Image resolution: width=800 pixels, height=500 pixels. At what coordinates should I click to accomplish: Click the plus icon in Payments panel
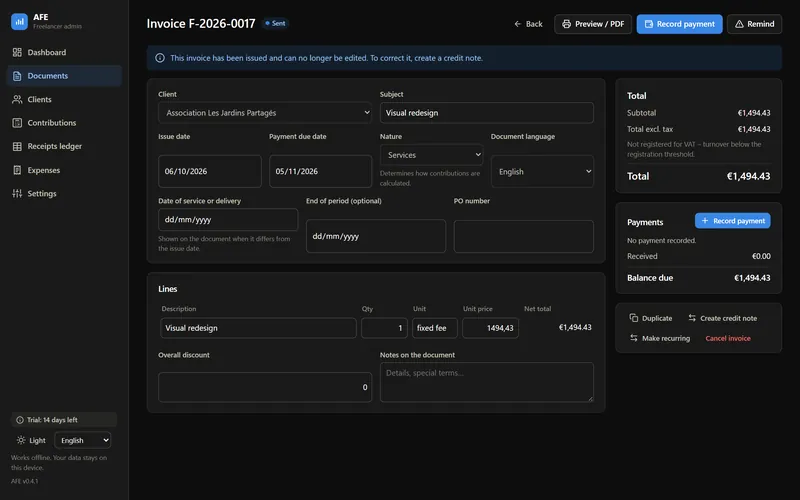point(705,220)
